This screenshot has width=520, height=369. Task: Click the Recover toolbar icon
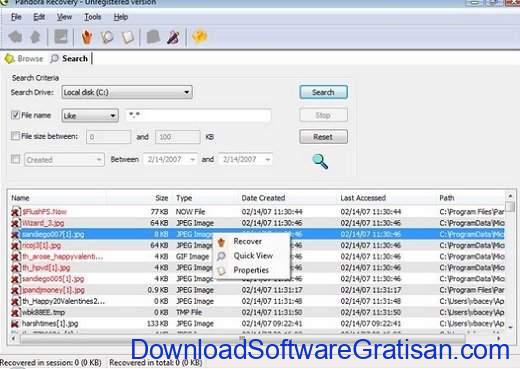pyautogui.click(x=87, y=37)
